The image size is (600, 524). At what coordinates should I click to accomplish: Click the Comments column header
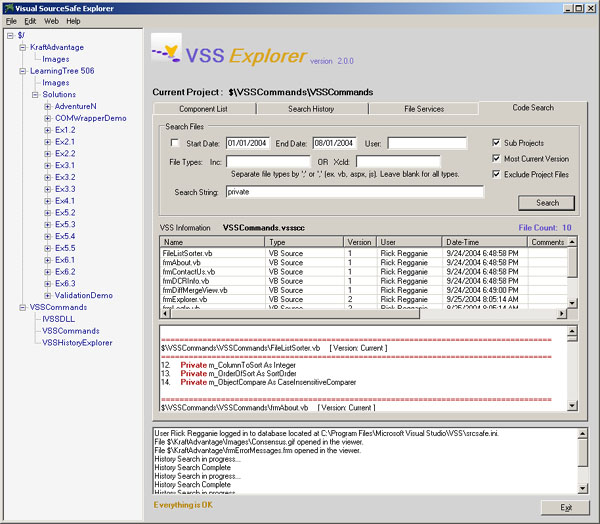pos(548,242)
